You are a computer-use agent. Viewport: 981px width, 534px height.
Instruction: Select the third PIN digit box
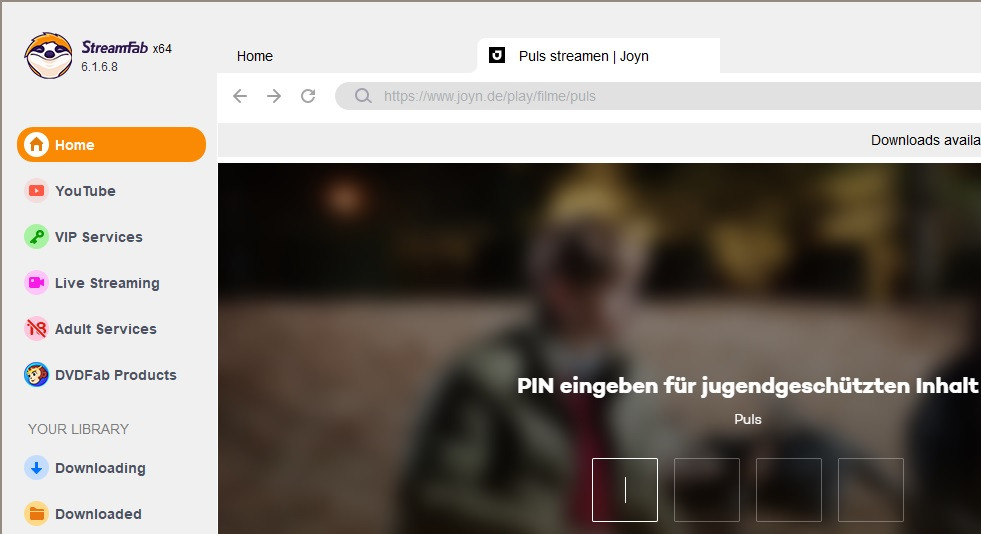click(789, 490)
